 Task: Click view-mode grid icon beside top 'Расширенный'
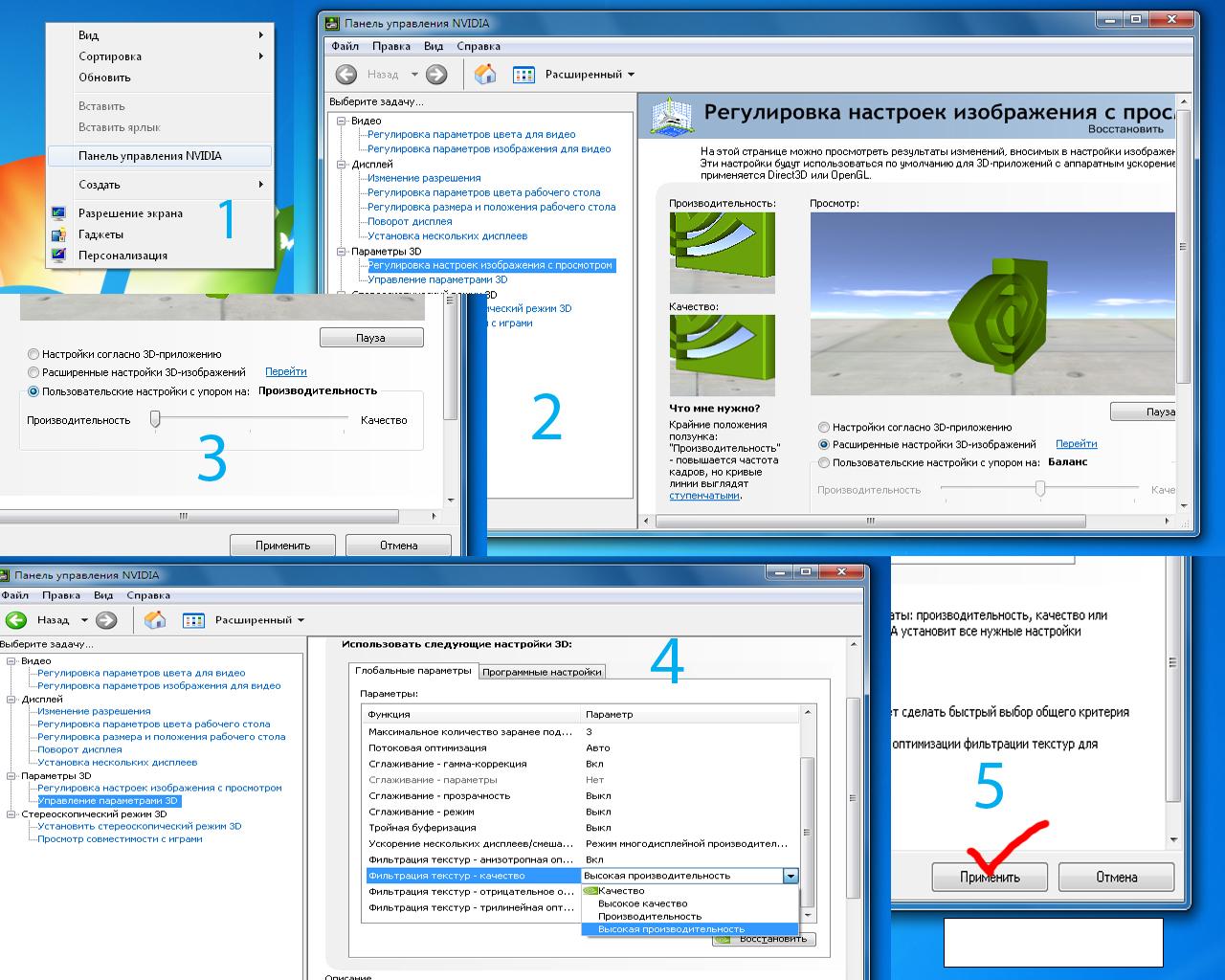pos(523,75)
